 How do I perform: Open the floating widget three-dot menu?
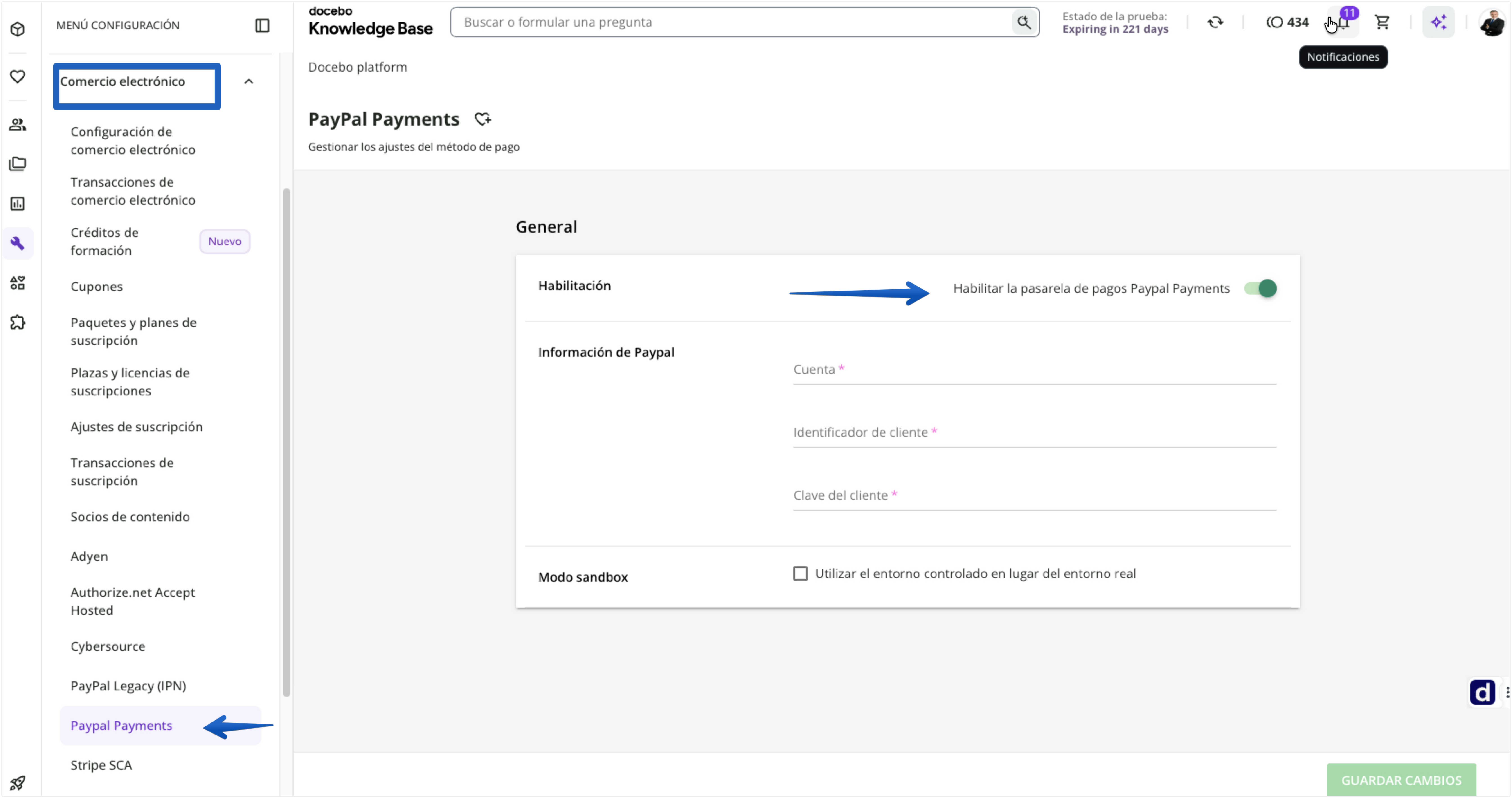[x=1507, y=692]
